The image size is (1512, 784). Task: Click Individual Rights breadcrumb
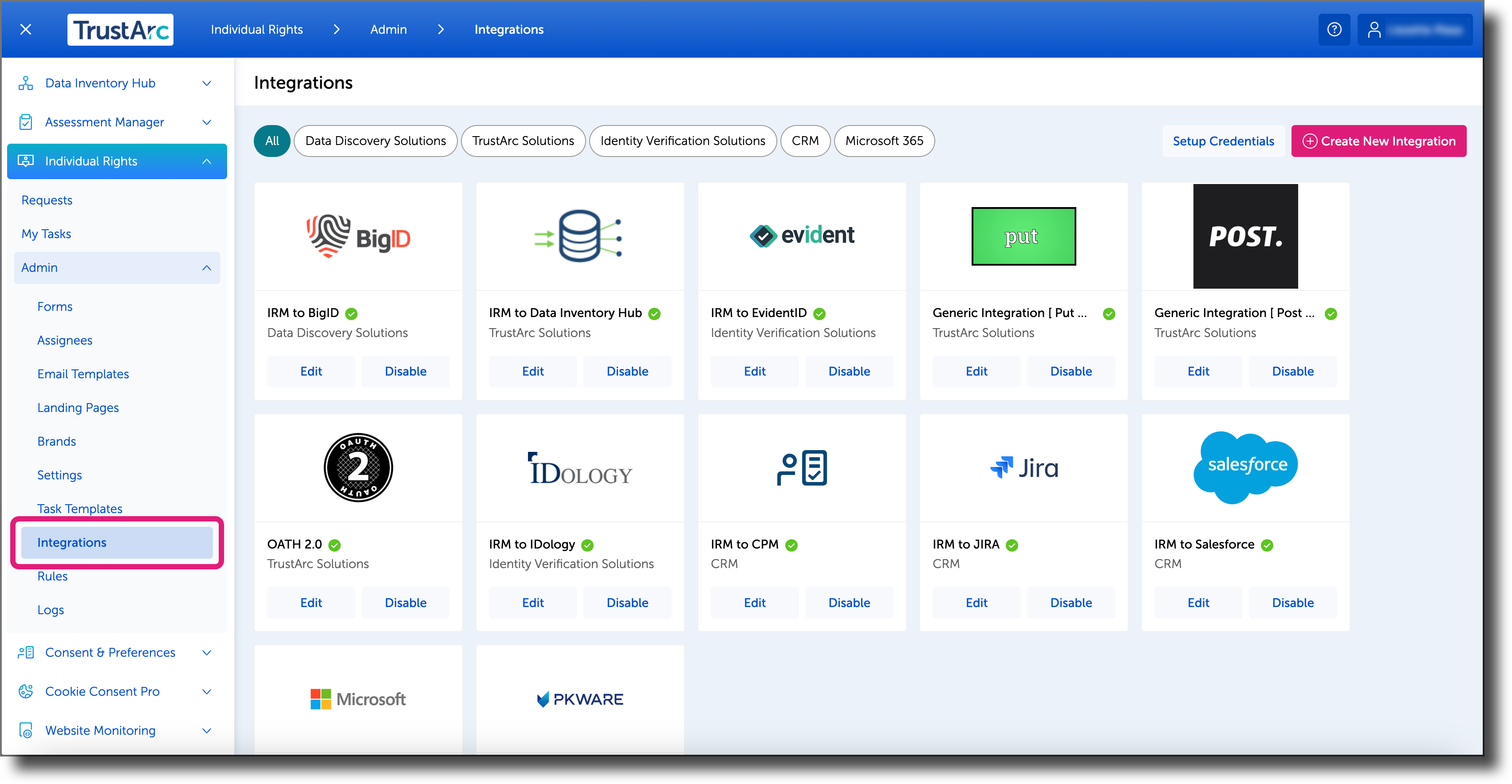point(256,29)
